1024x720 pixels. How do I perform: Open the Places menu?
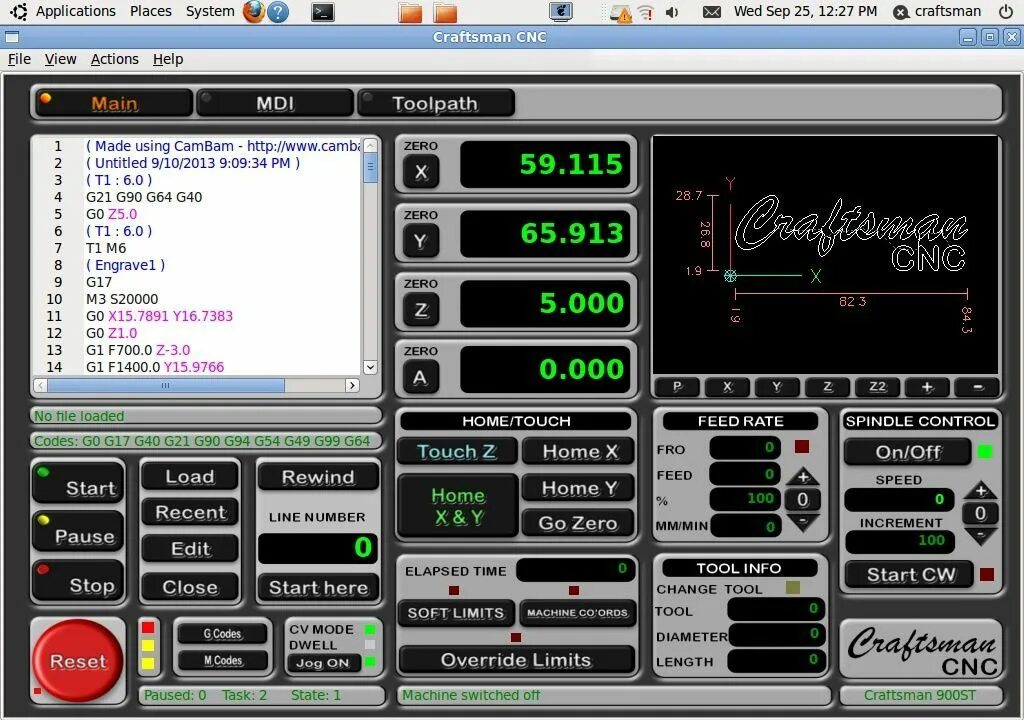point(151,11)
